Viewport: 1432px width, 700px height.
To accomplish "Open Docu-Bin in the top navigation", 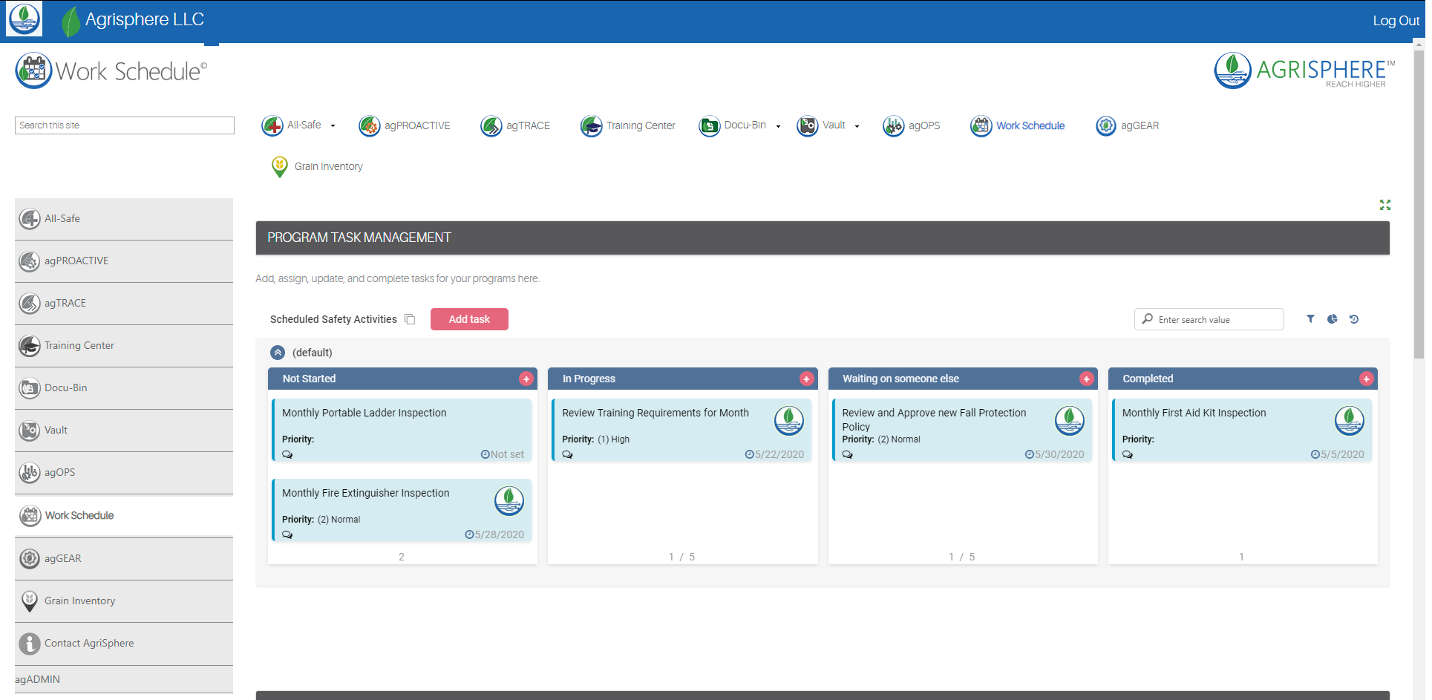I will (x=733, y=126).
